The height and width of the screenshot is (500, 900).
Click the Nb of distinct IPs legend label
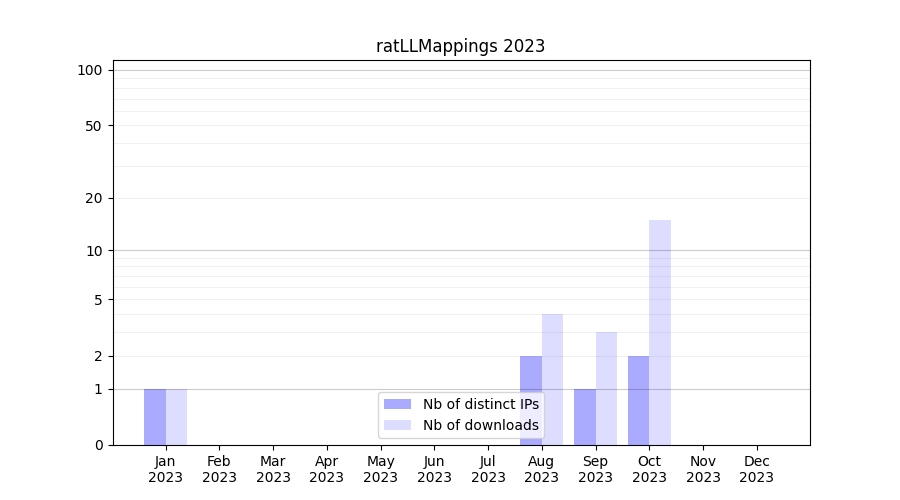pyautogui.click(x=480, y=404)
